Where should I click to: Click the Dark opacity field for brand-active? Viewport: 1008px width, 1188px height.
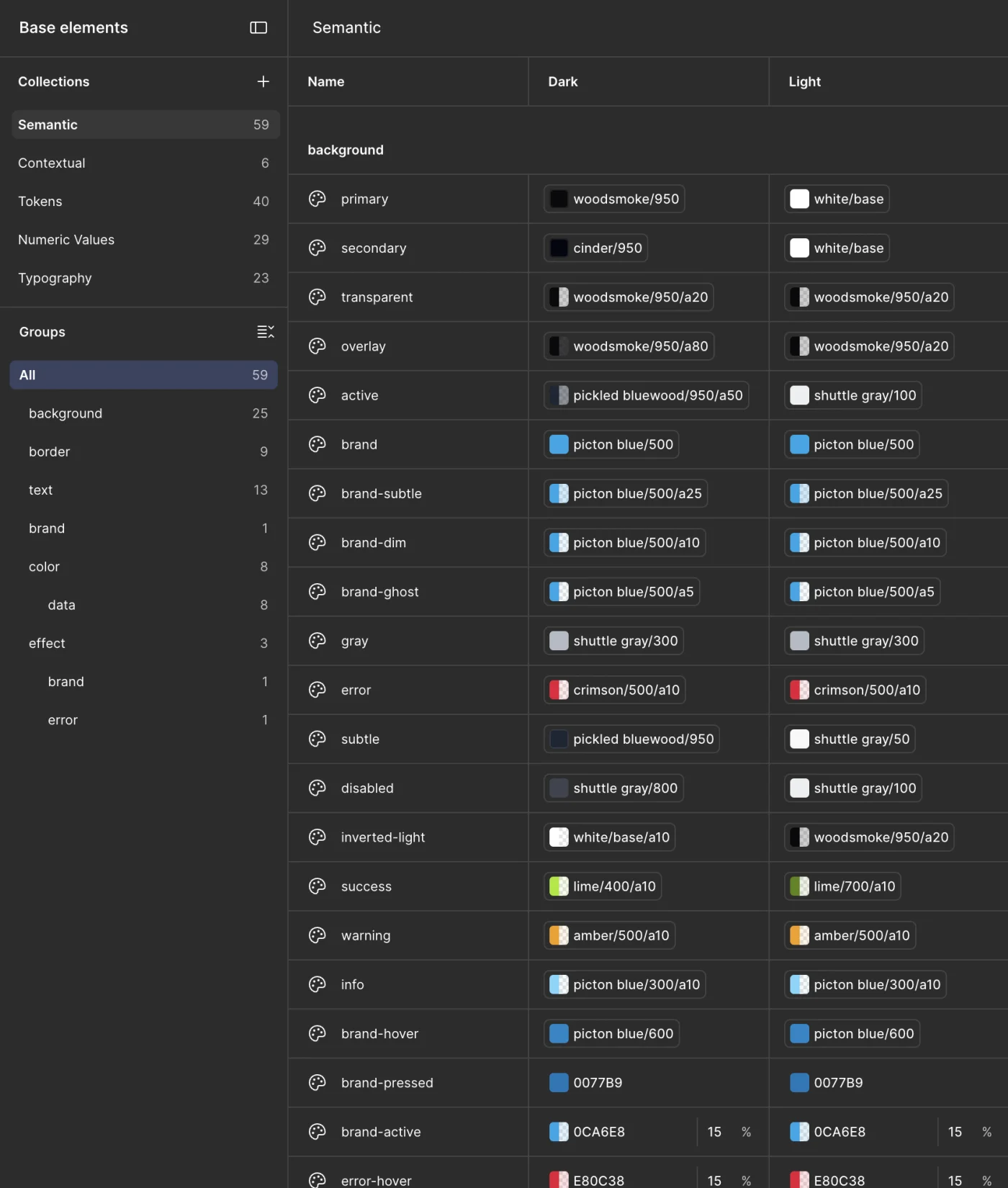coord(729,1132)
